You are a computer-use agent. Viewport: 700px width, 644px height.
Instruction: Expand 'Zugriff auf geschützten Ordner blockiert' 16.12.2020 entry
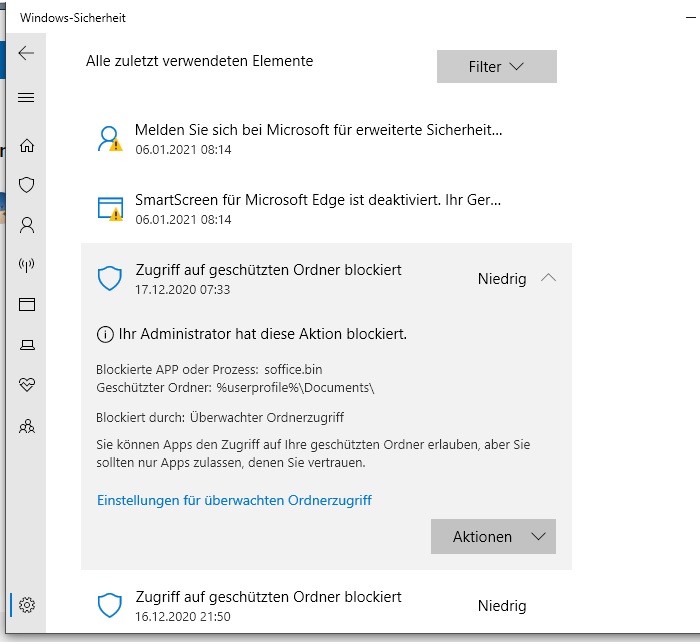coord(326,606)
